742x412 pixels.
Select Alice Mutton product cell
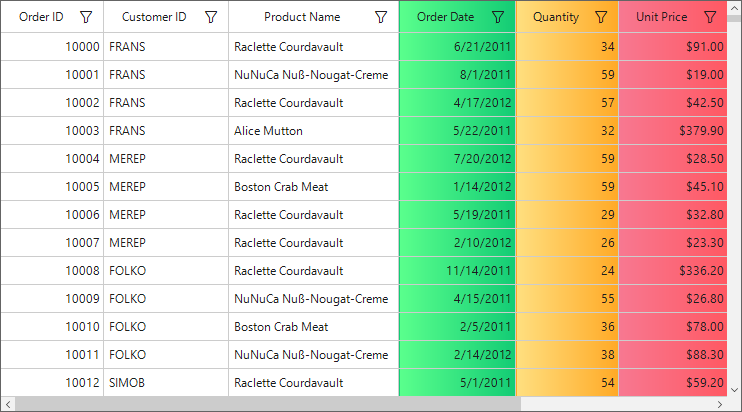[x=314, y=131]
